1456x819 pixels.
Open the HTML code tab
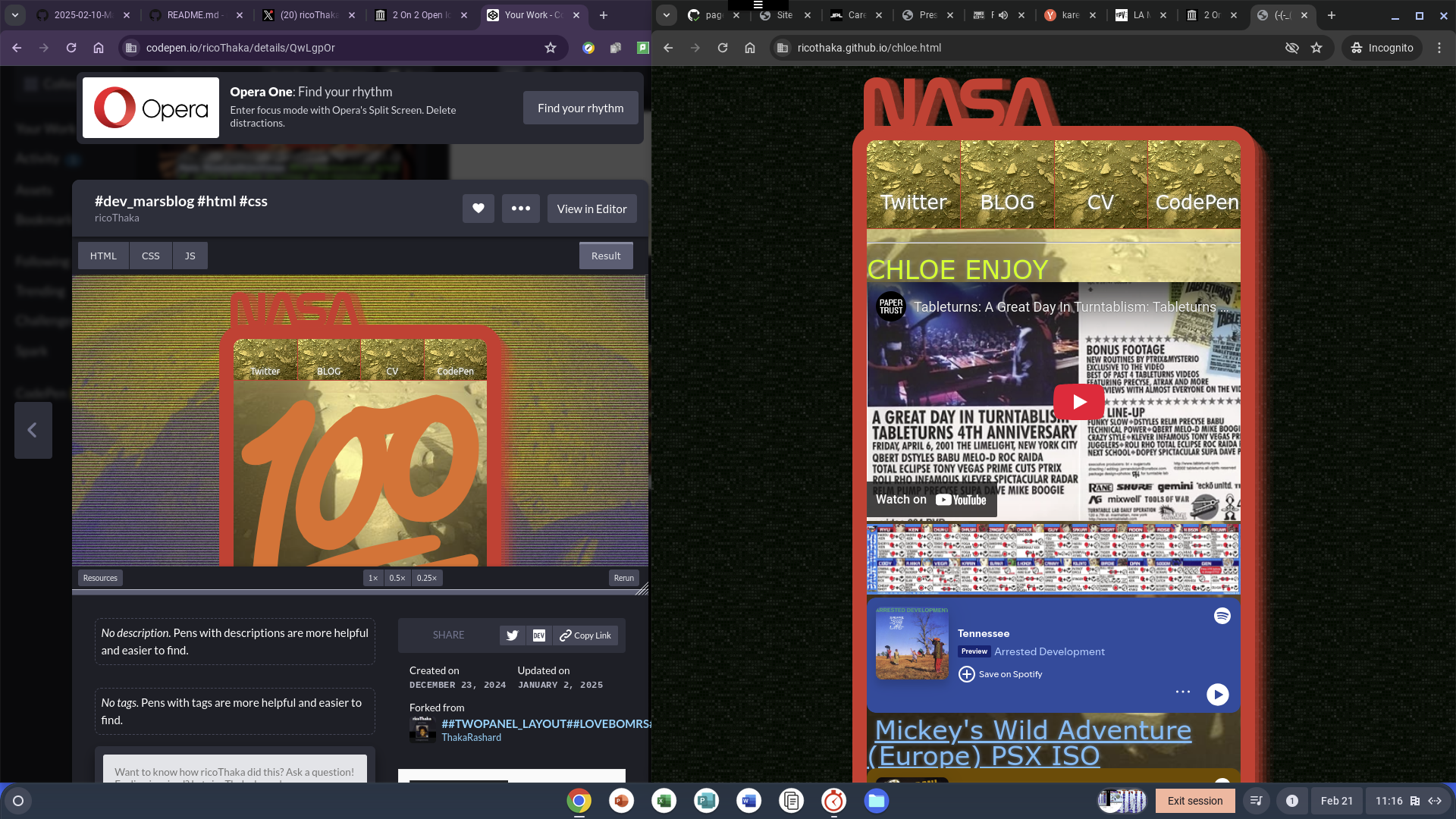click(x=103, y=256)
